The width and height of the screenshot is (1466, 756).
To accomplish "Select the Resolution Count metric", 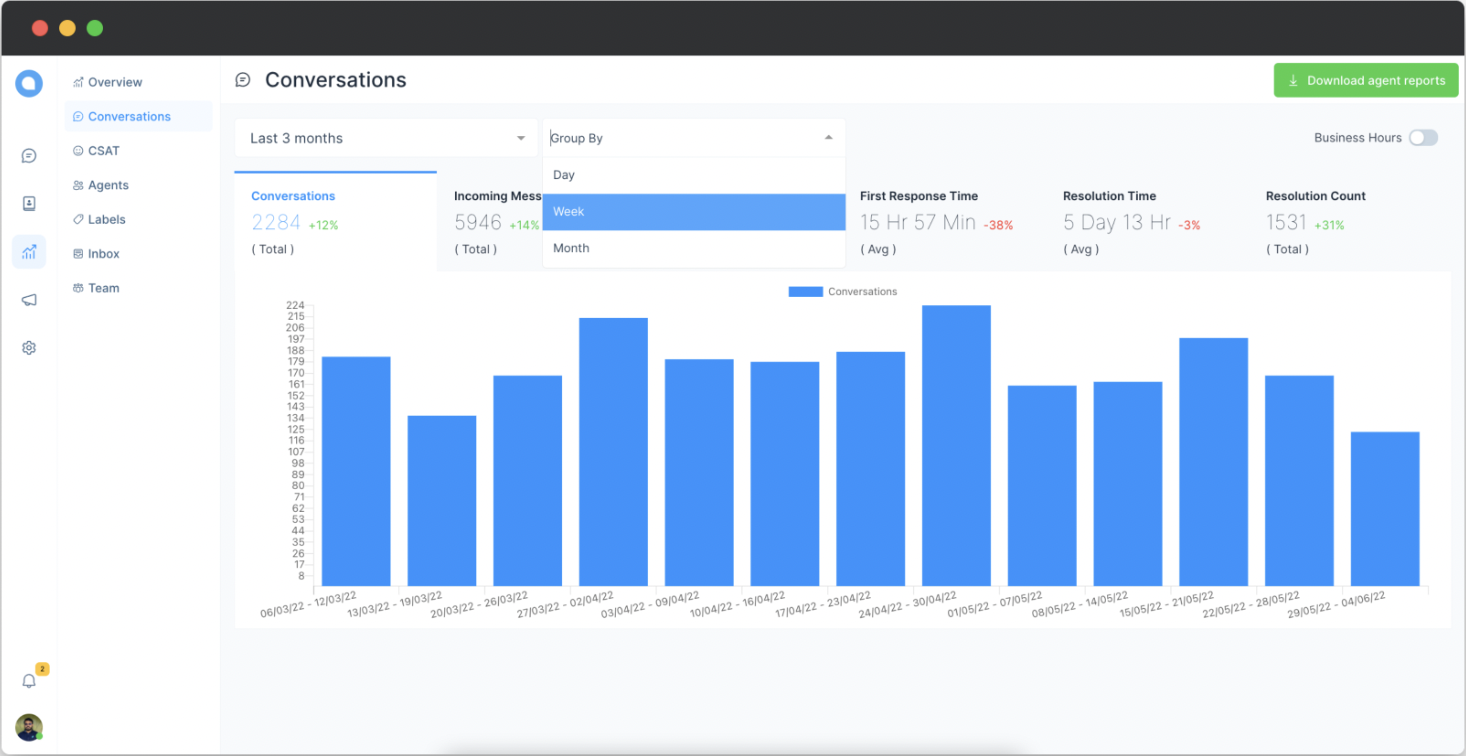I will point(1350,221).
